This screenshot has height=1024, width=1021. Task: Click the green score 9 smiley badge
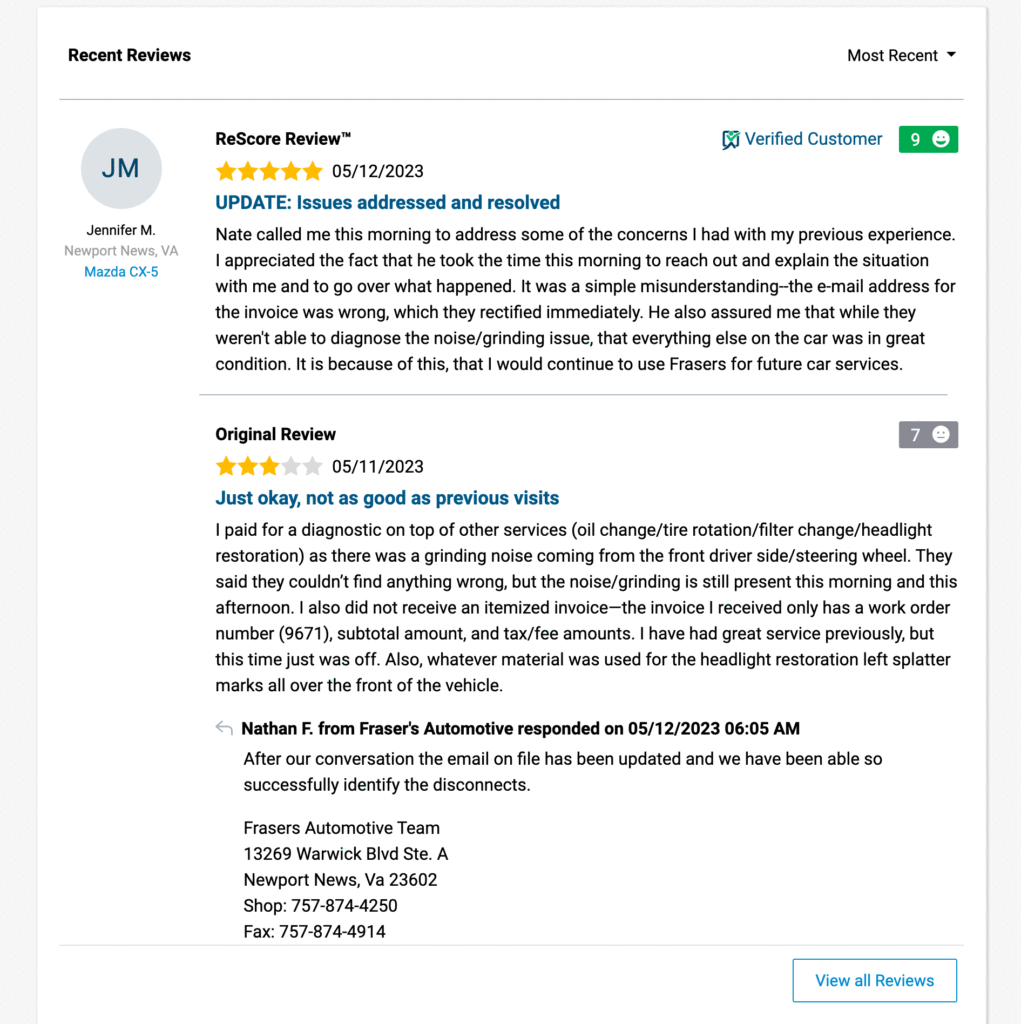(x=928, y=139)
